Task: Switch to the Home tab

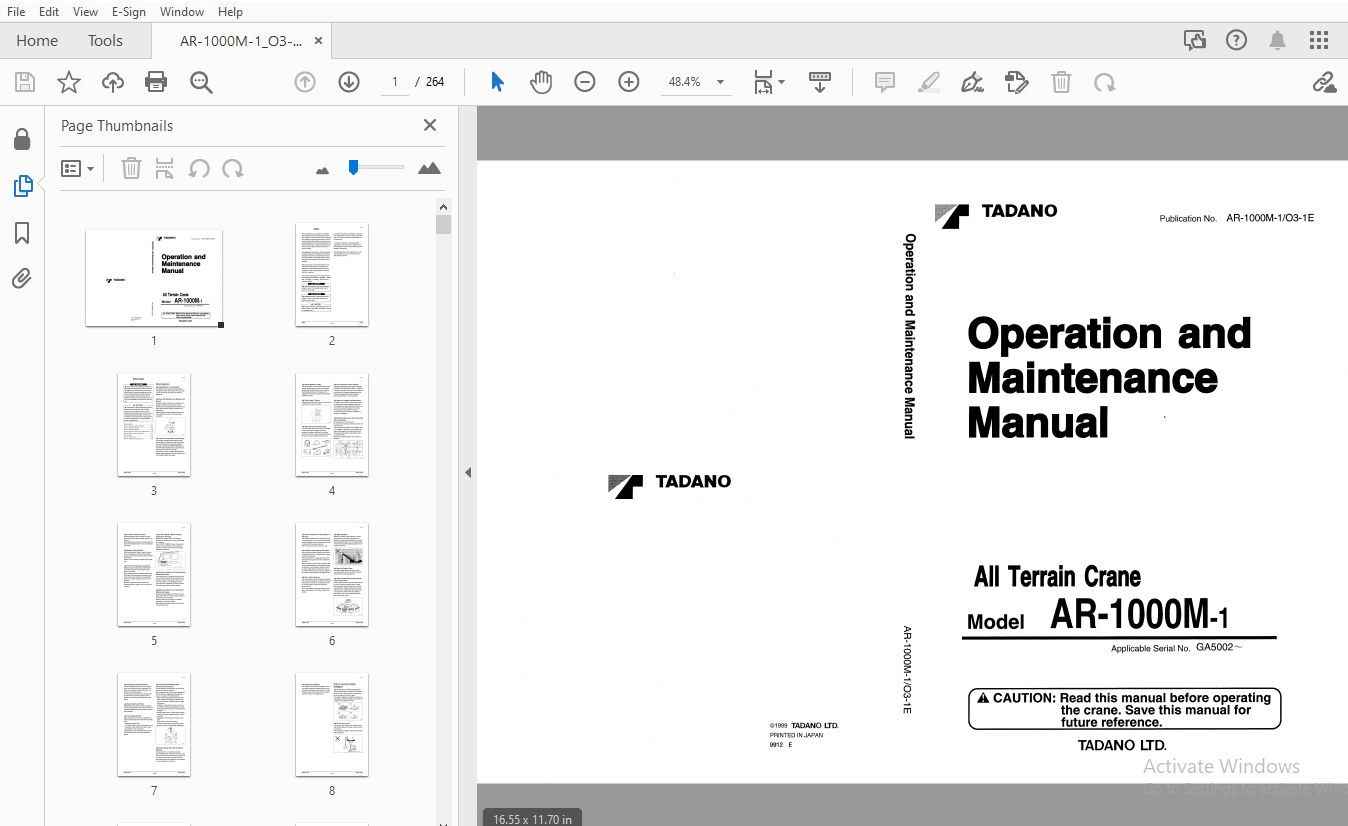Action: pos(37,41)
